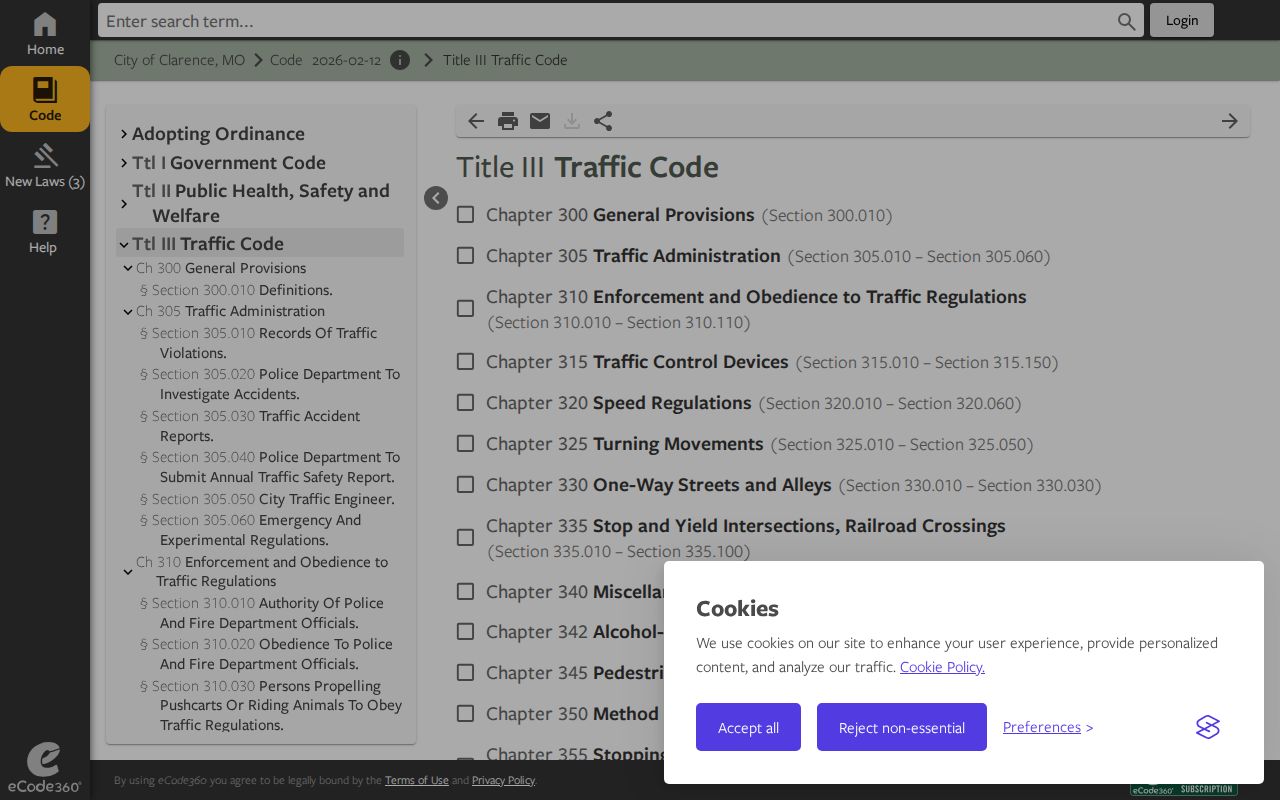Collapse Ch 305 Traffic Administration in tree

point(128,312)
